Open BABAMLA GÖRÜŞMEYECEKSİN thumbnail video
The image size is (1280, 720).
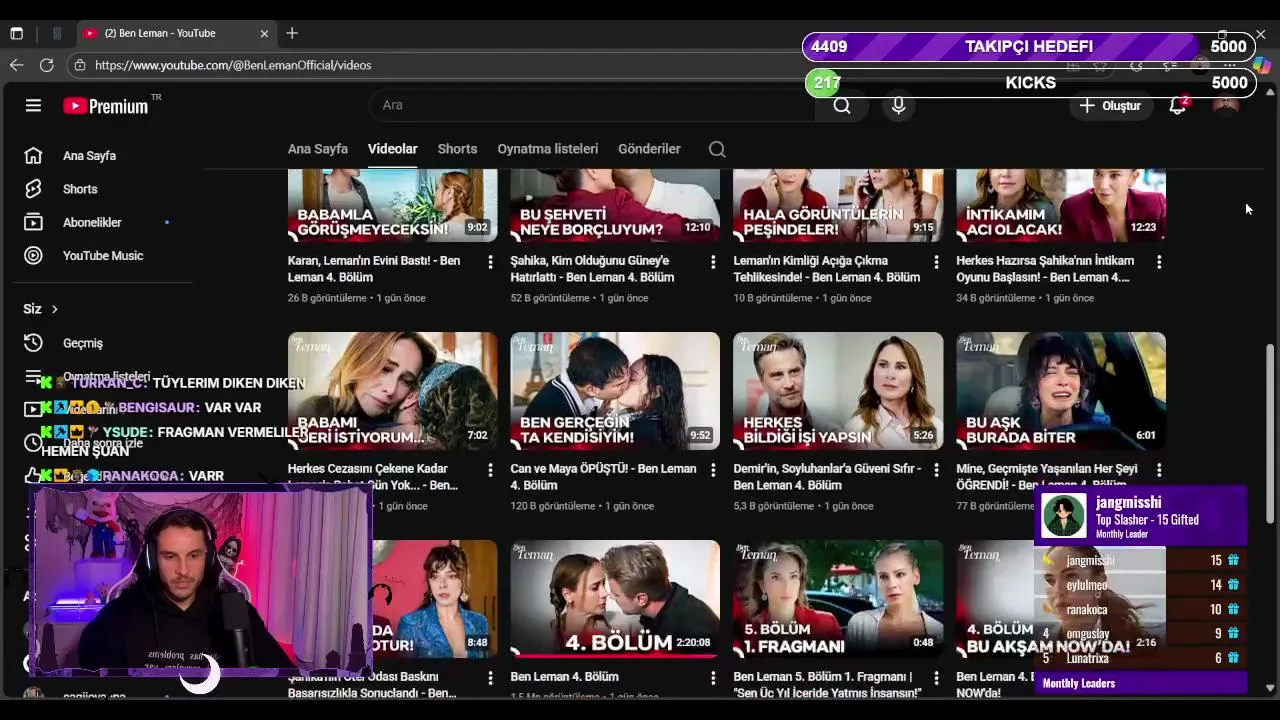point(392,205)
